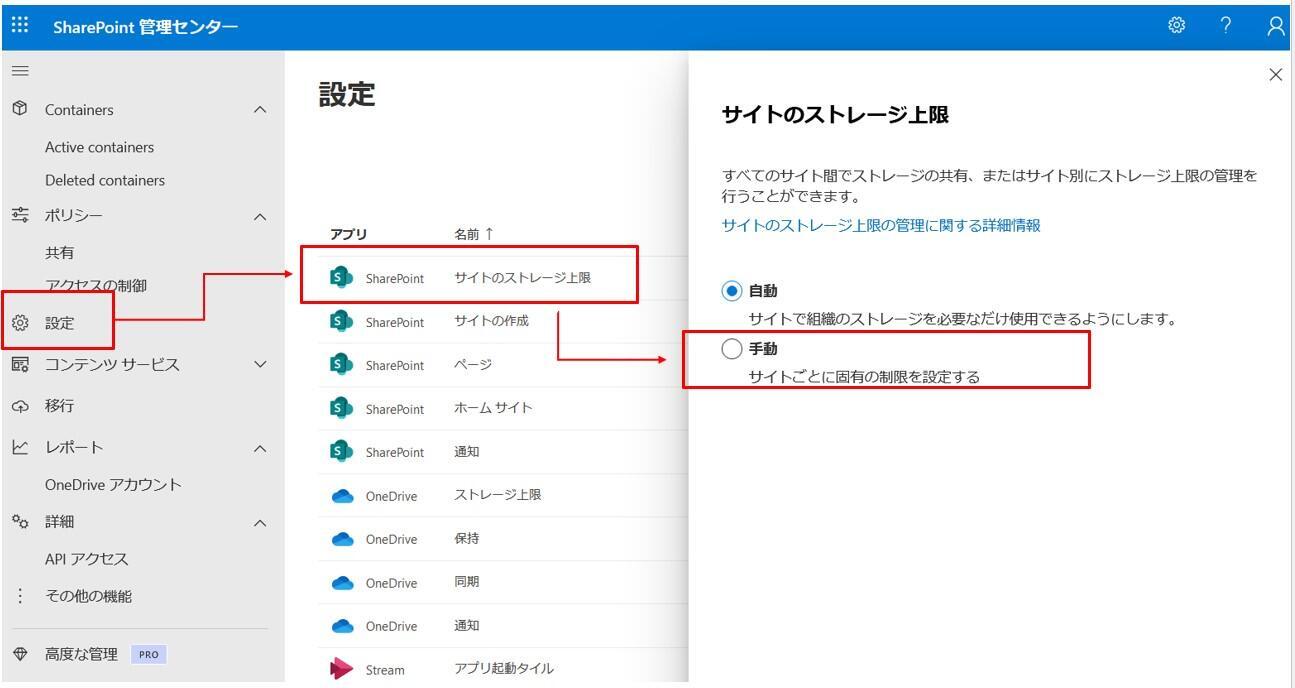This screenshot has height=688, width=1295.
Task: Click the 設定 gear icon in sidebar
Action: [20, 323]
